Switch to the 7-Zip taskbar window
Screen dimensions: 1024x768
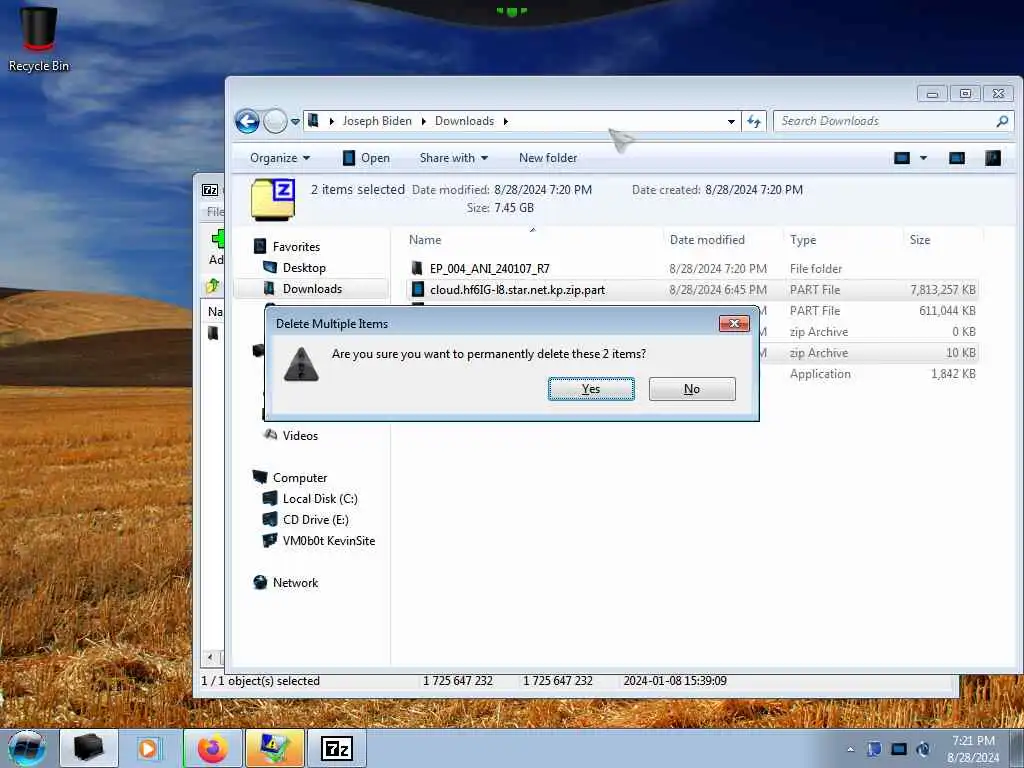(337, 748)
